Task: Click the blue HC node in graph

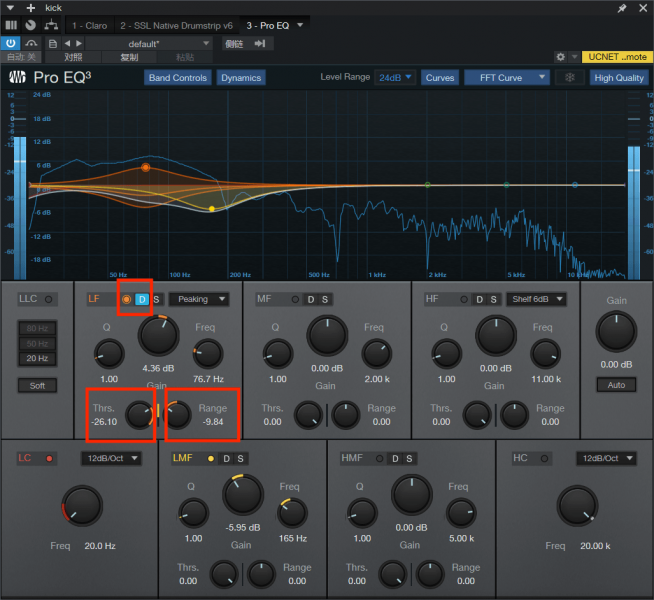Action: point(575,185)
